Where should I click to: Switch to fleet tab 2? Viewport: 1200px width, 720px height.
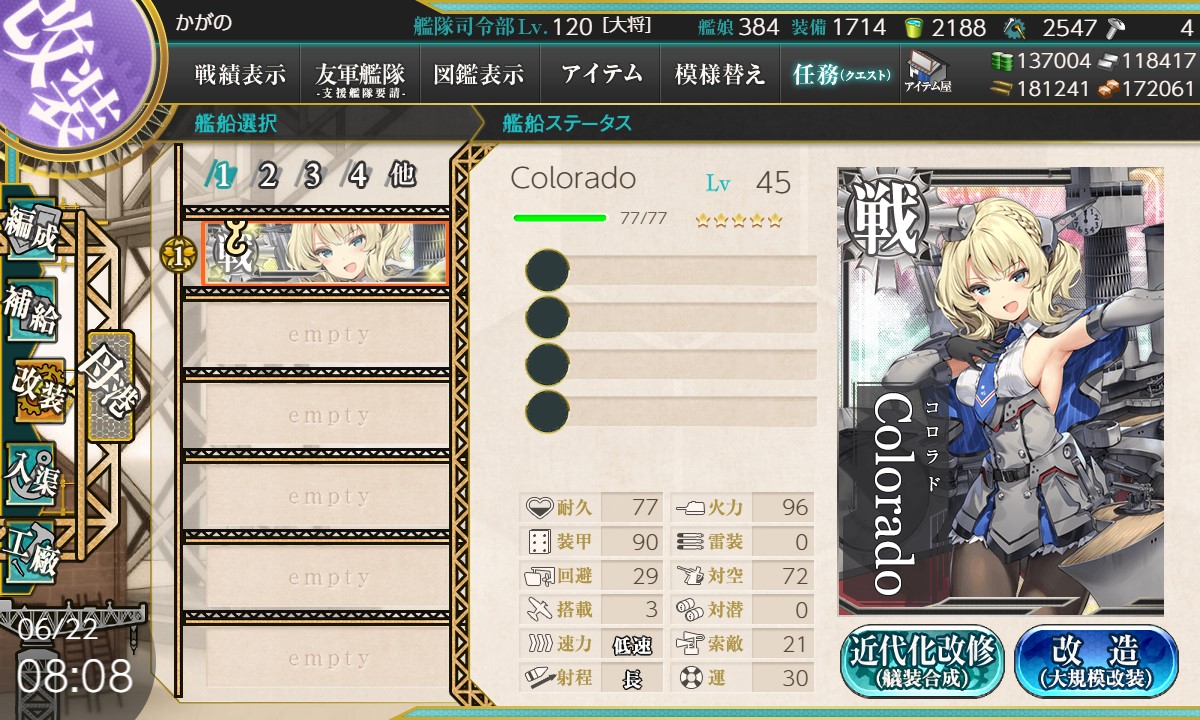(267, 176)
